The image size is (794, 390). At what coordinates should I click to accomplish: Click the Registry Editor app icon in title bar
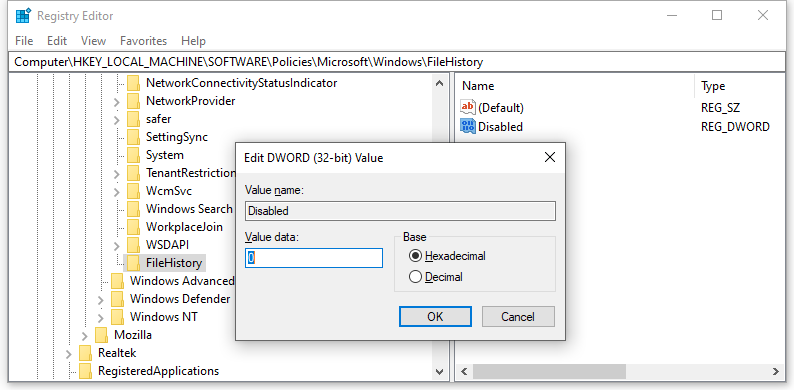pyautogui.click(x=23, y=16)
